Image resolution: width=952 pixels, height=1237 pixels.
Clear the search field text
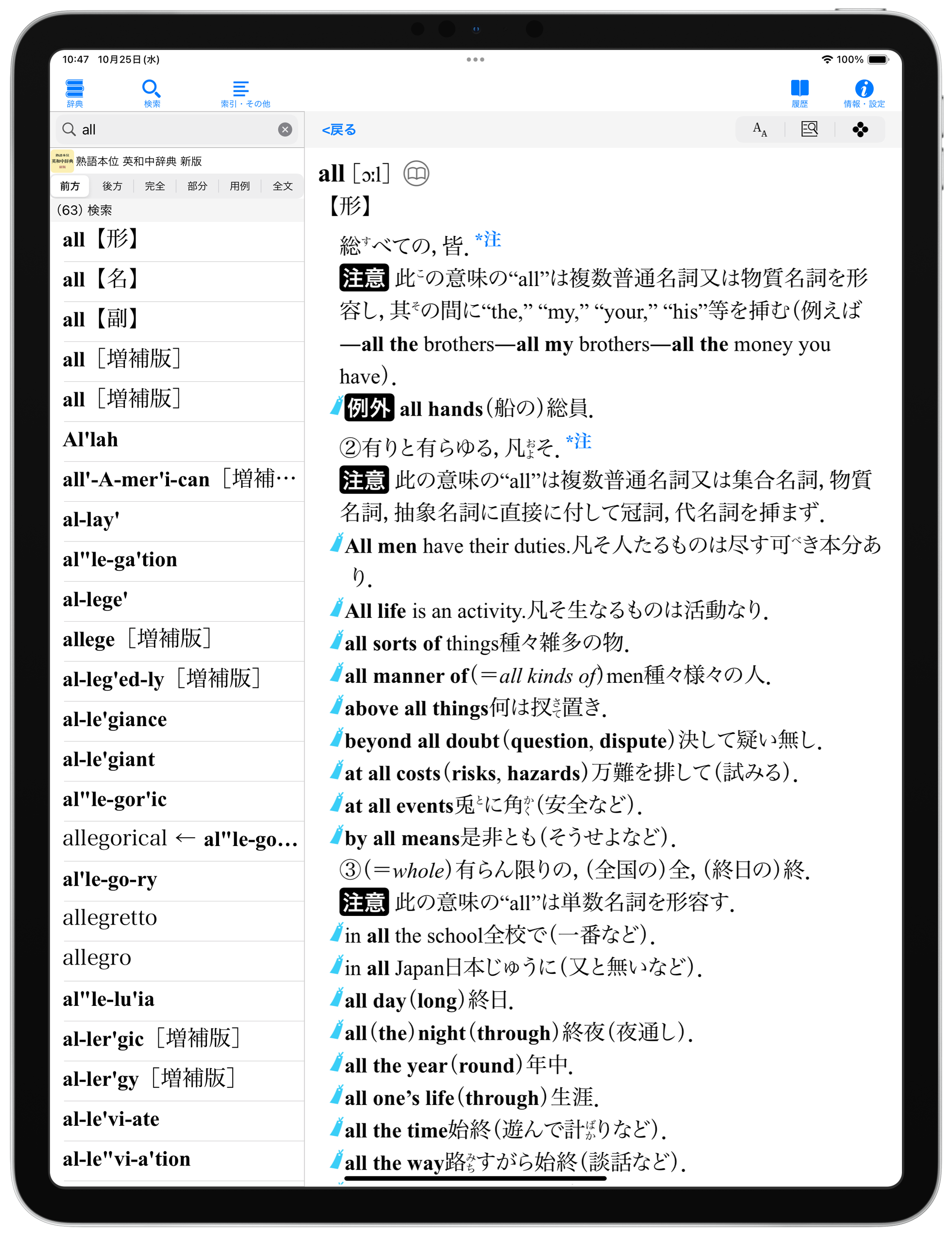(x=285, y=130)
